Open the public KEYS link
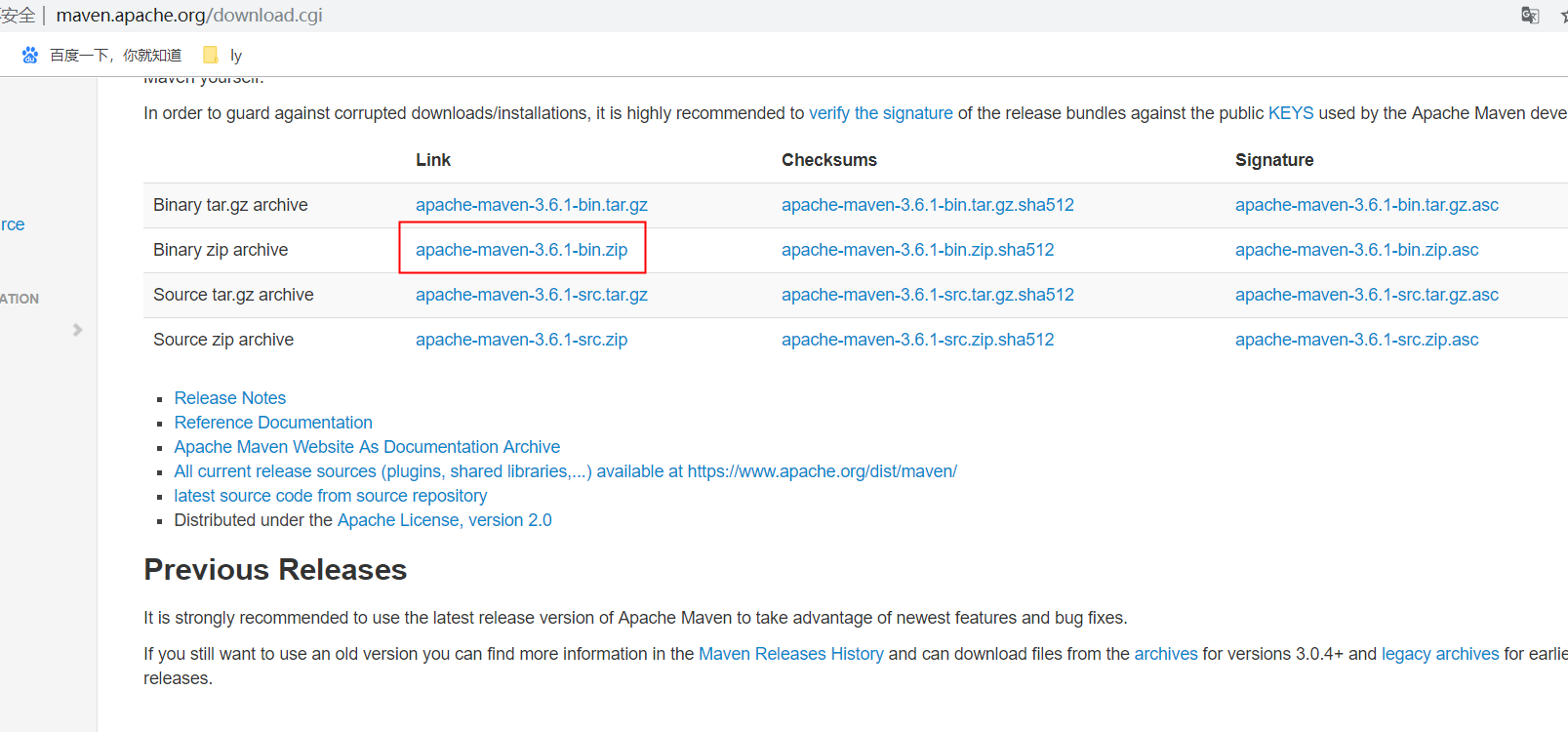 click(1290, 113)
